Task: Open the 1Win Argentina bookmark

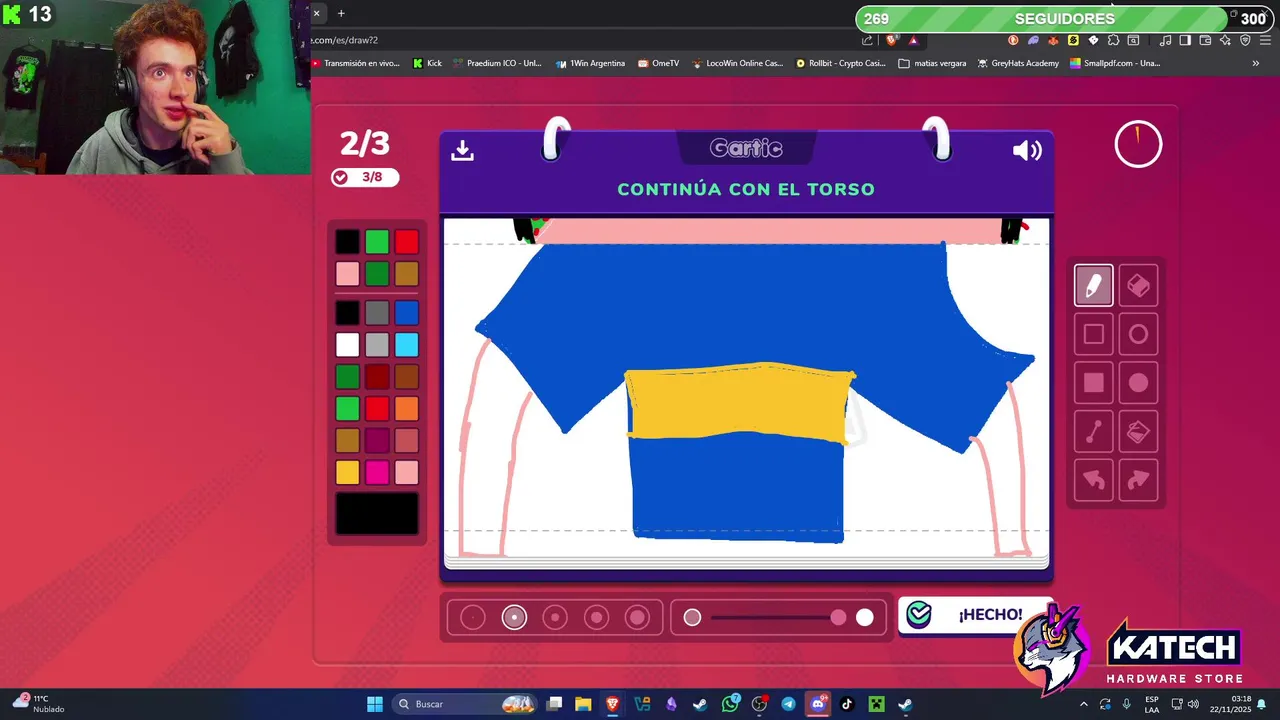Action: (x=590, y=63)
